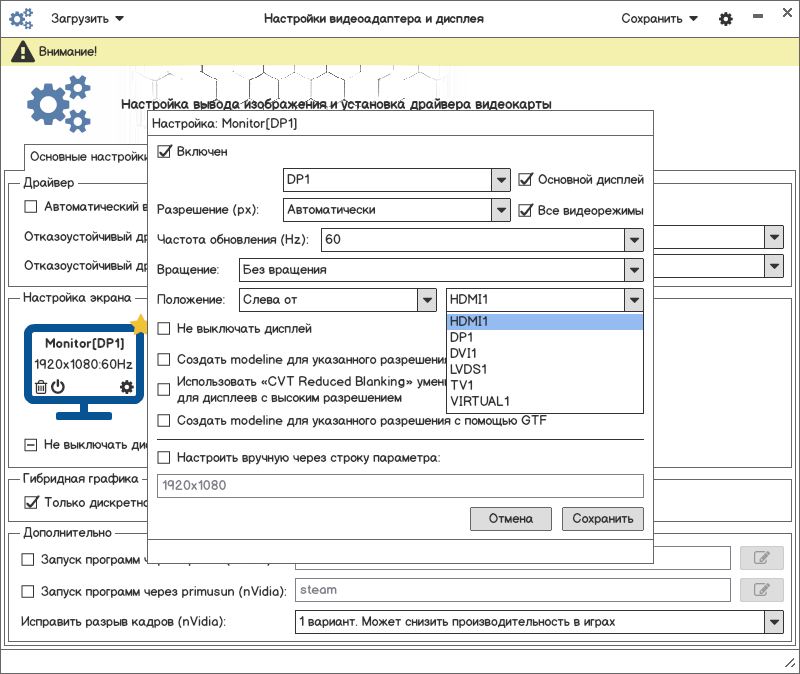Toggle Не выключать checkbox under the monitor tile
The width and height of the screenshot is (800, 674).
[x=31, y=445]
